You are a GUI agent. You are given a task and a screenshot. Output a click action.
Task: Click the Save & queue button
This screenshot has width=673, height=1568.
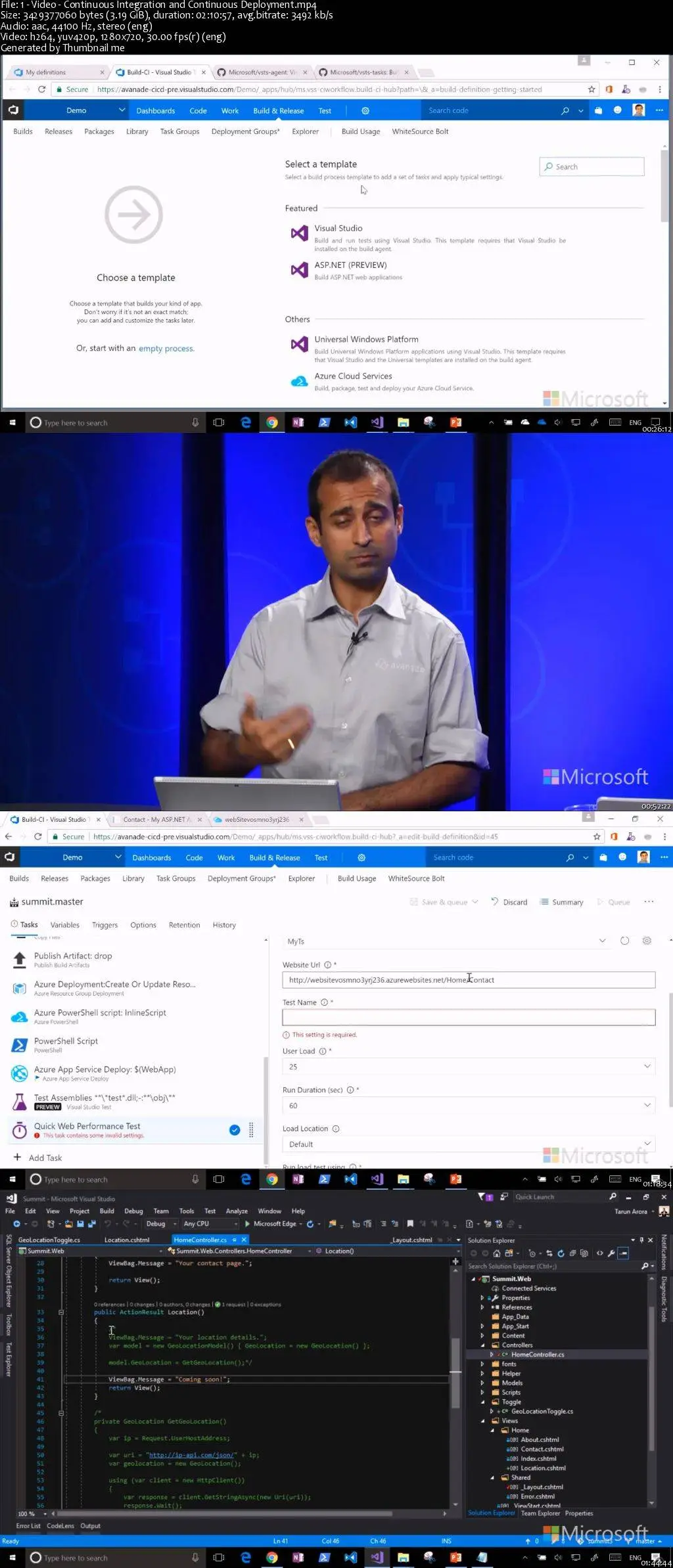point(444,902)
